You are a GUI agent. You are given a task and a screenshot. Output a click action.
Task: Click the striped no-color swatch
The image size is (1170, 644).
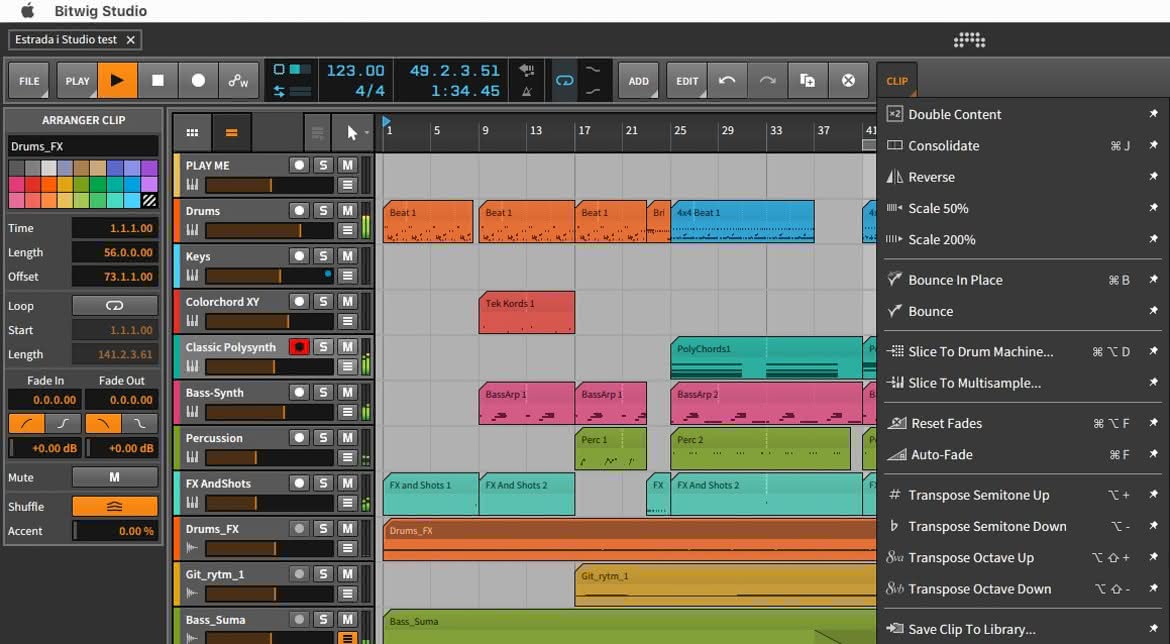click(149, 200)
